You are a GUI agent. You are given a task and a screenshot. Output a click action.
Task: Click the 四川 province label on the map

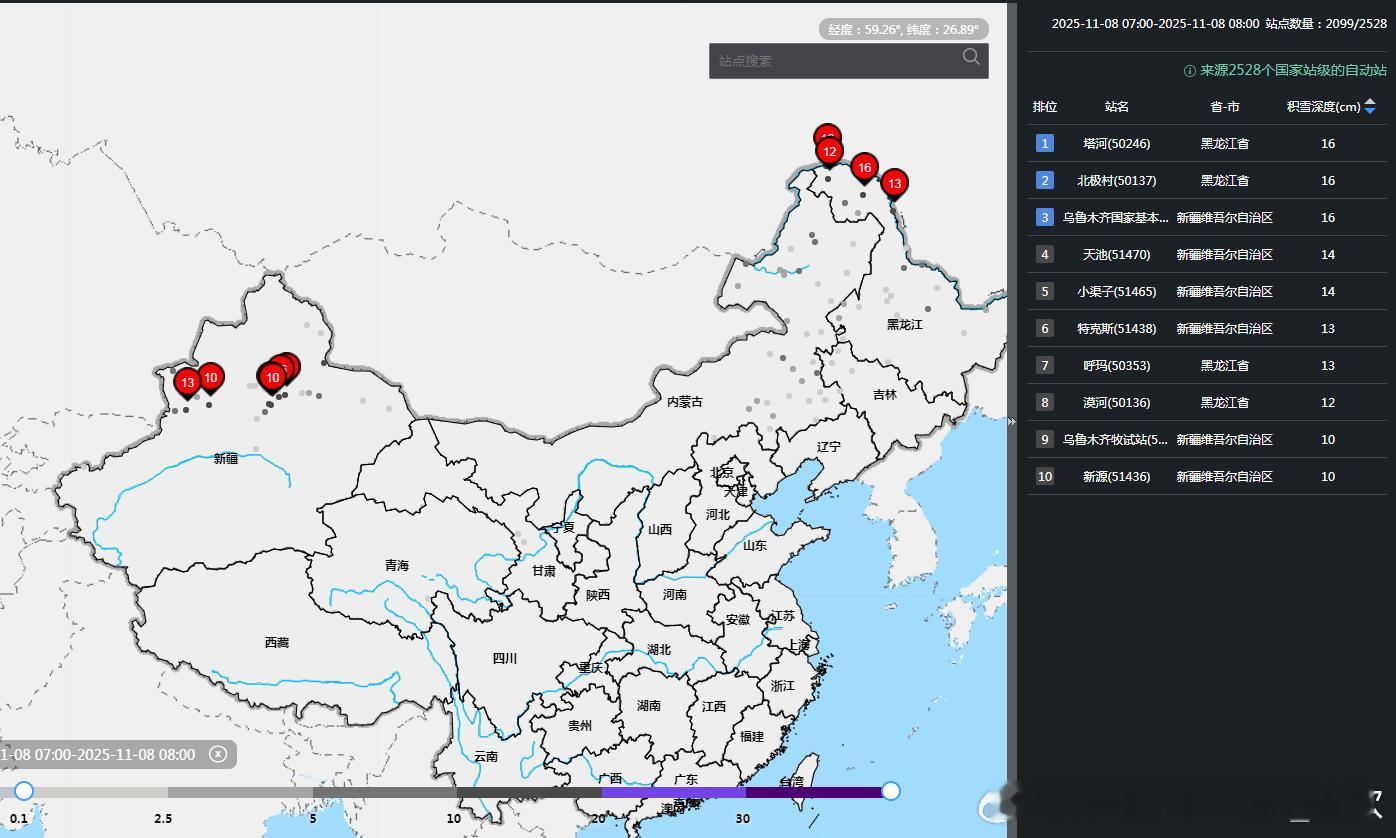tap(505, 659)
